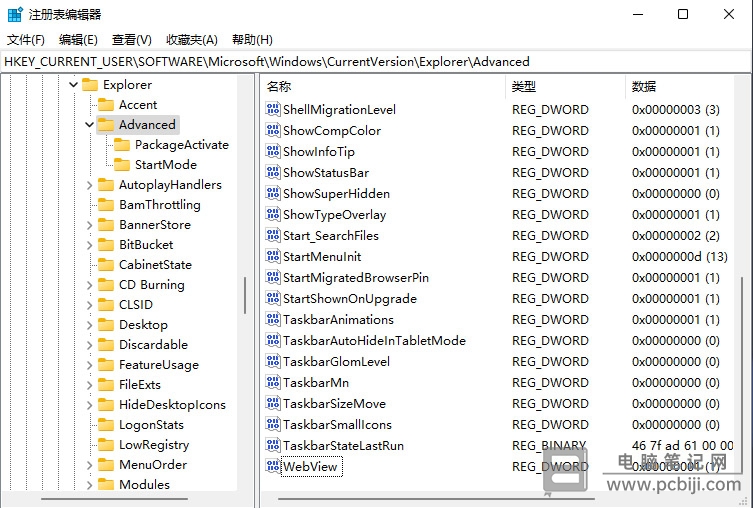Click the StartMigratedBrowserPin value icon
This screenshot has width=753, height=508.
[273, 277]
